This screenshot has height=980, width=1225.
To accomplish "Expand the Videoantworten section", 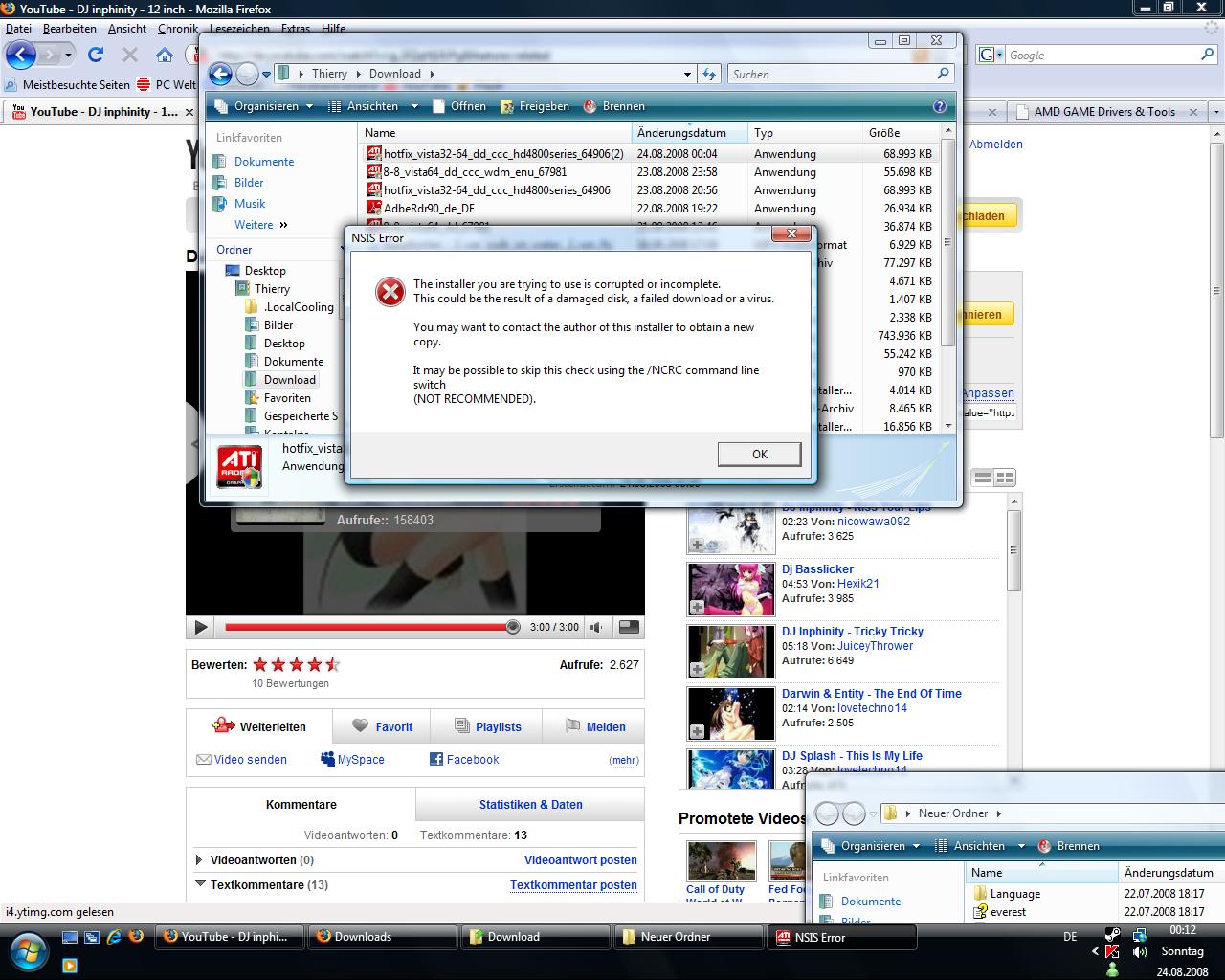I will [199, 860].
